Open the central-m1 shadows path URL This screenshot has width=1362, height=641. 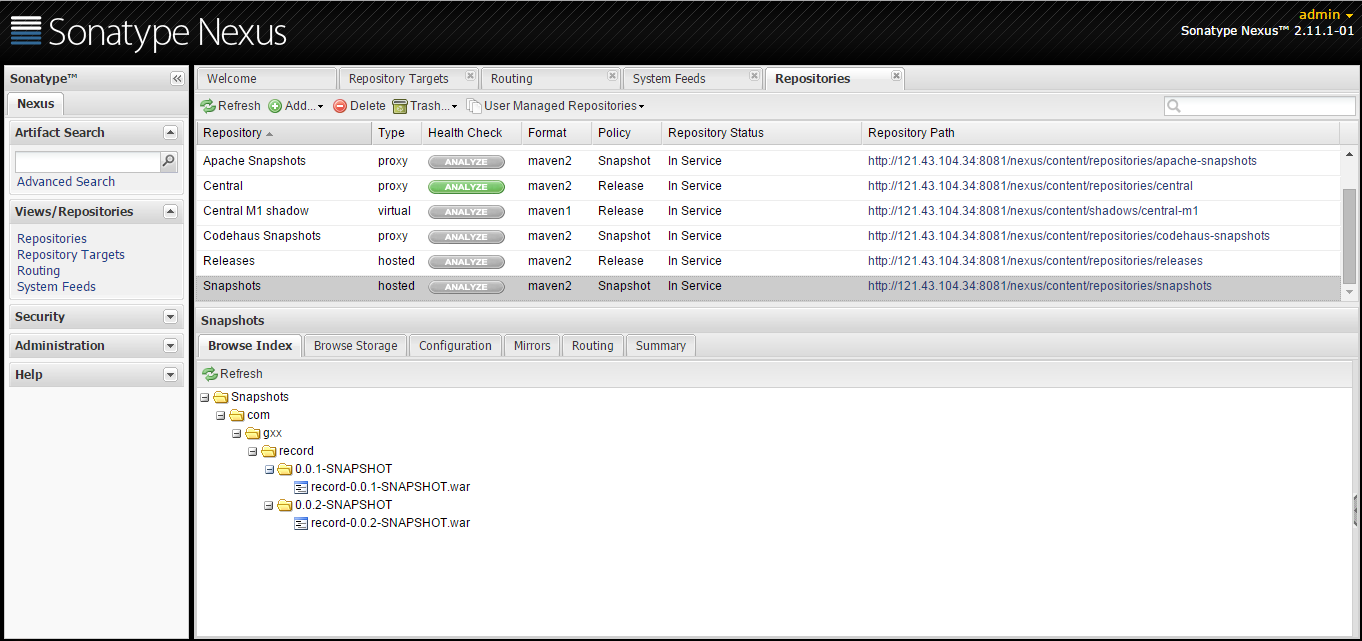1033,211
